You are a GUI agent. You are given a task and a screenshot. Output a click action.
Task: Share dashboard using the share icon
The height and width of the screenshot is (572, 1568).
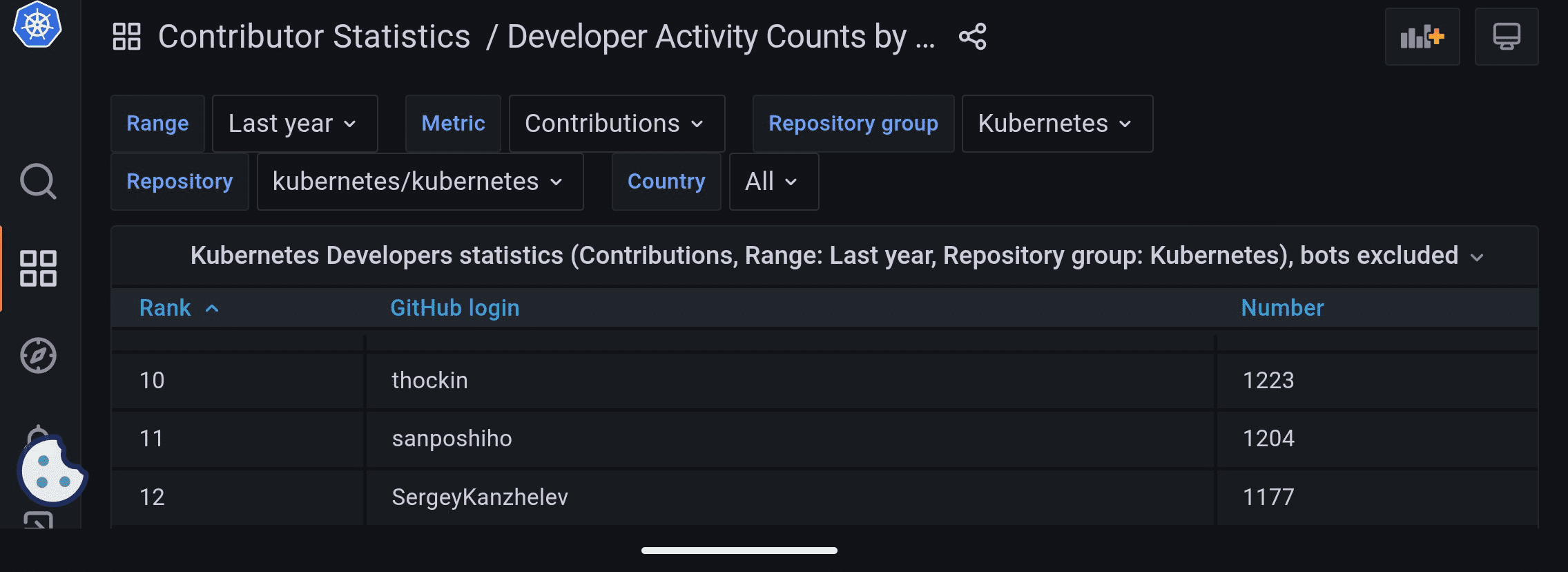click(972, 37)
